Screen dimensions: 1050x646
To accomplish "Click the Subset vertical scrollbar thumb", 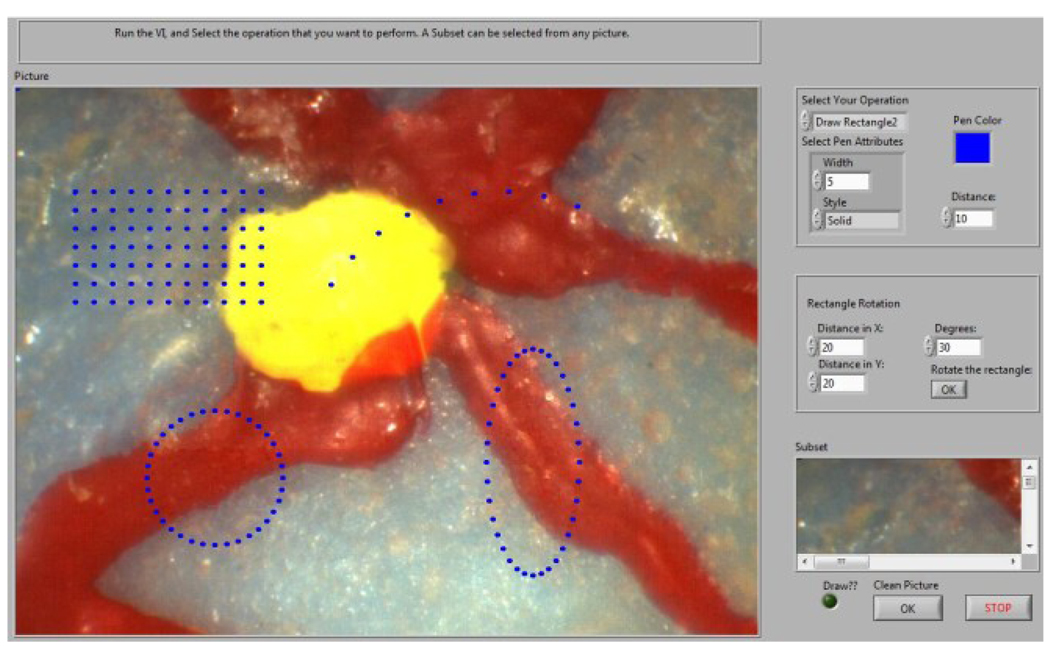I will tap(1029, 482).
